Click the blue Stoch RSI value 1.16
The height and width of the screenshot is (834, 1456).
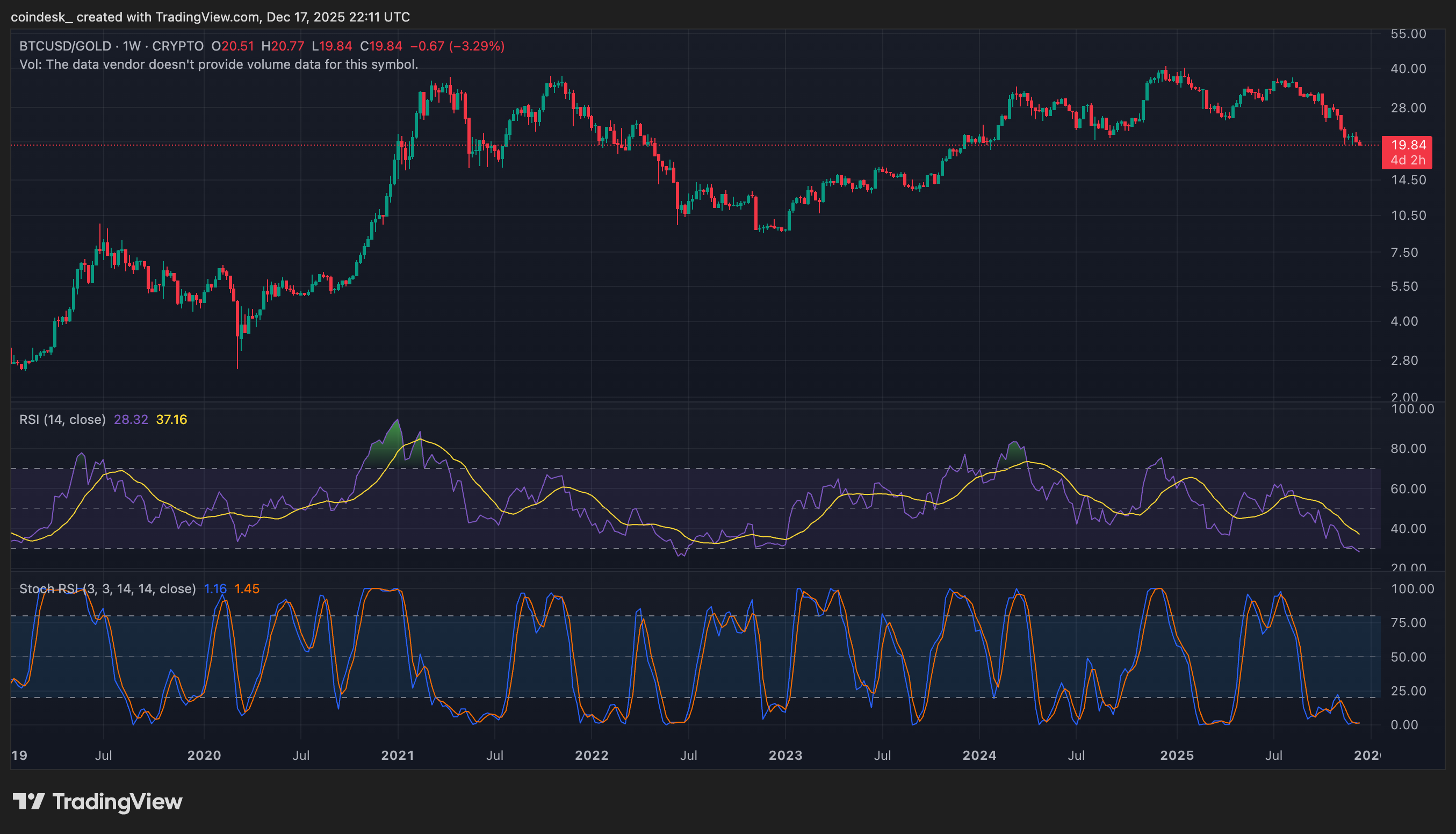point(215,589)
